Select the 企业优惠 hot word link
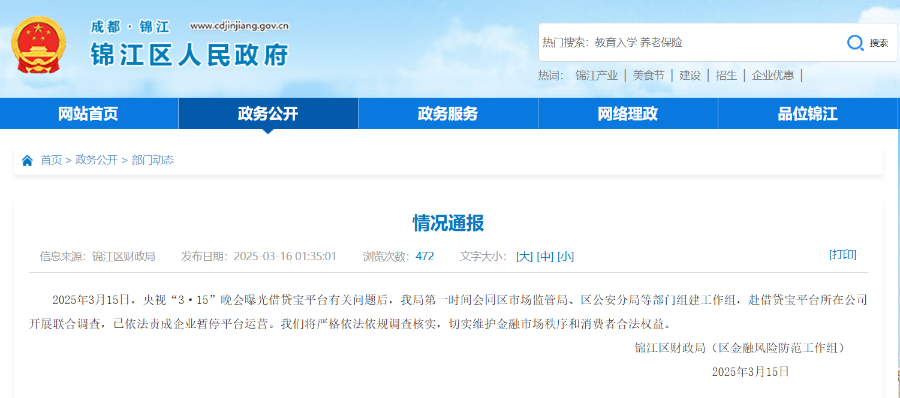This screenshot has width=900, height=398. pos(773,75)
